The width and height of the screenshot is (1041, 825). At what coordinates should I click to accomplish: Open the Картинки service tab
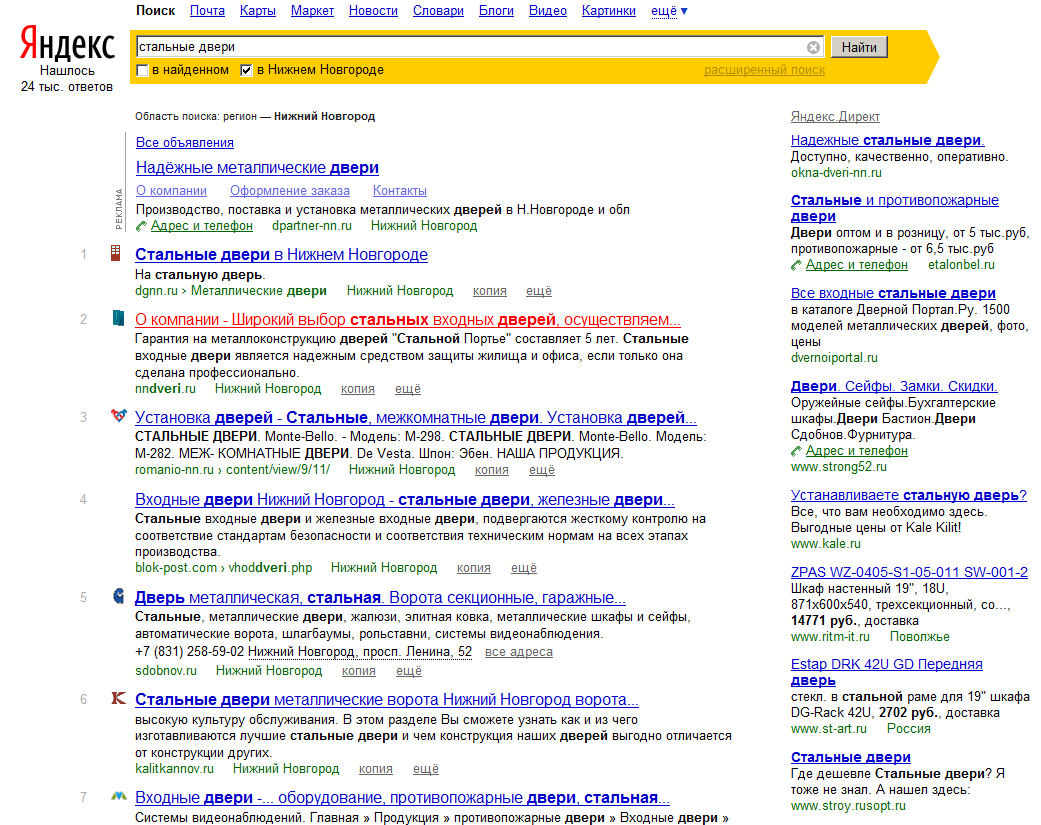coord(609,11)
